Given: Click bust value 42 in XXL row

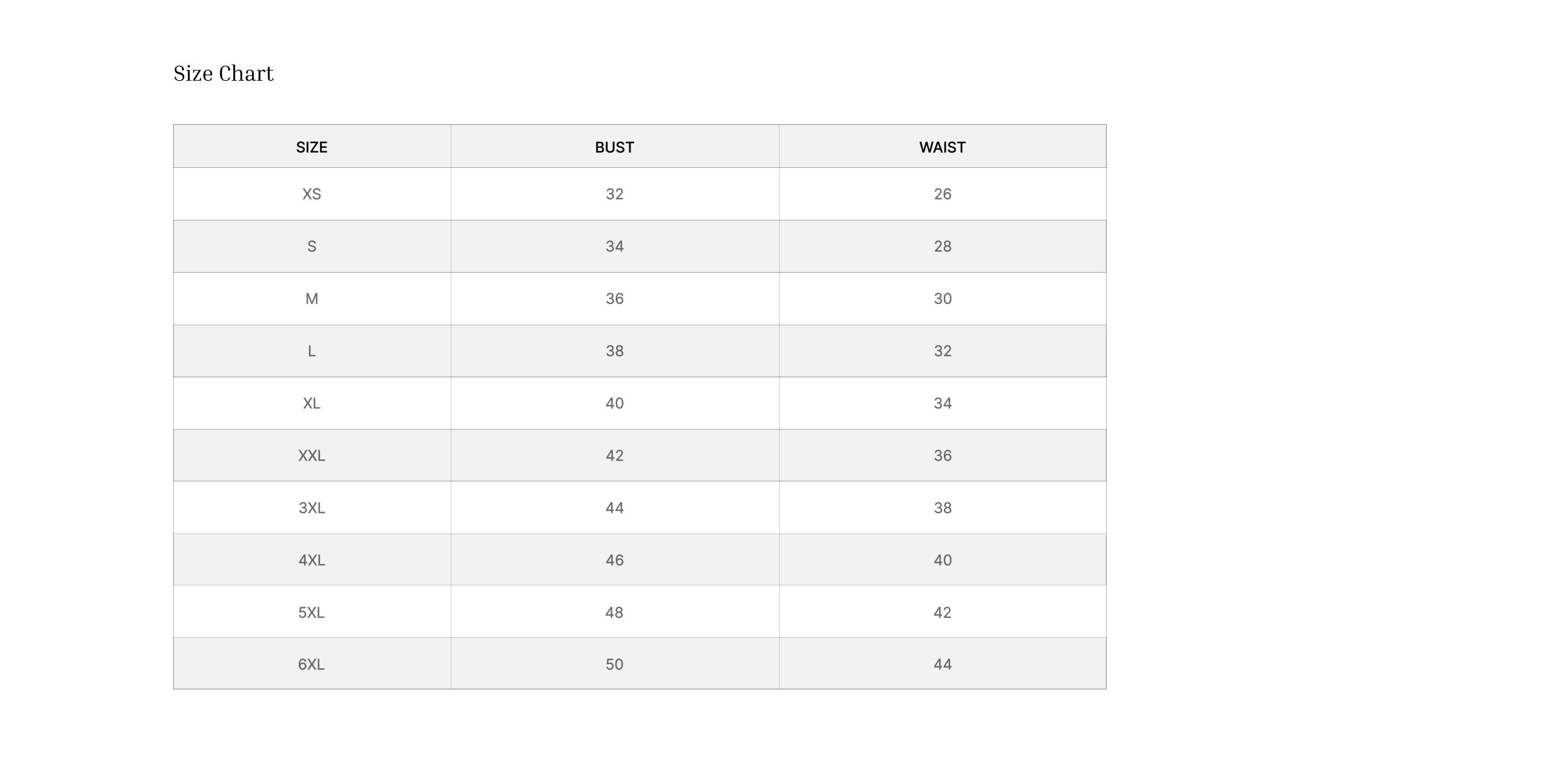Looking at the screenshot, I should (x=614, y=455).
